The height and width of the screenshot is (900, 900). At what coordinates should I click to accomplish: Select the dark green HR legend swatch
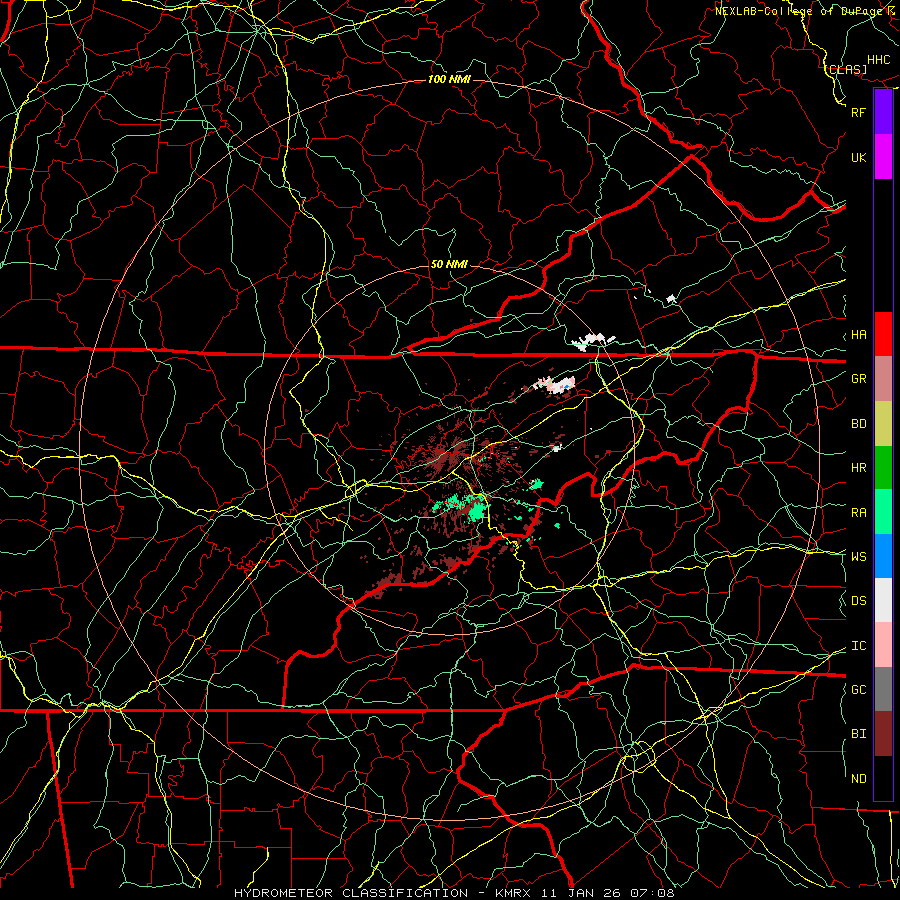tap(883, 468)
